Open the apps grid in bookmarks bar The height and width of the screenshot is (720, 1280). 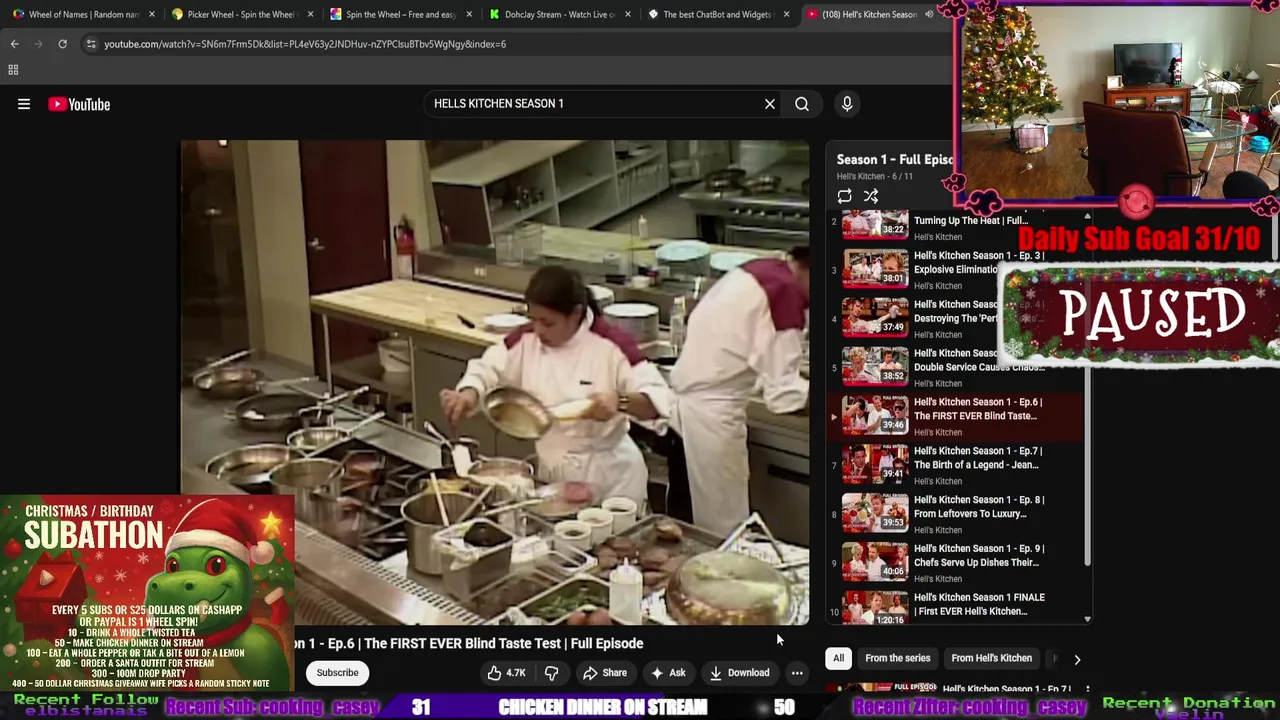pos(13,70)
